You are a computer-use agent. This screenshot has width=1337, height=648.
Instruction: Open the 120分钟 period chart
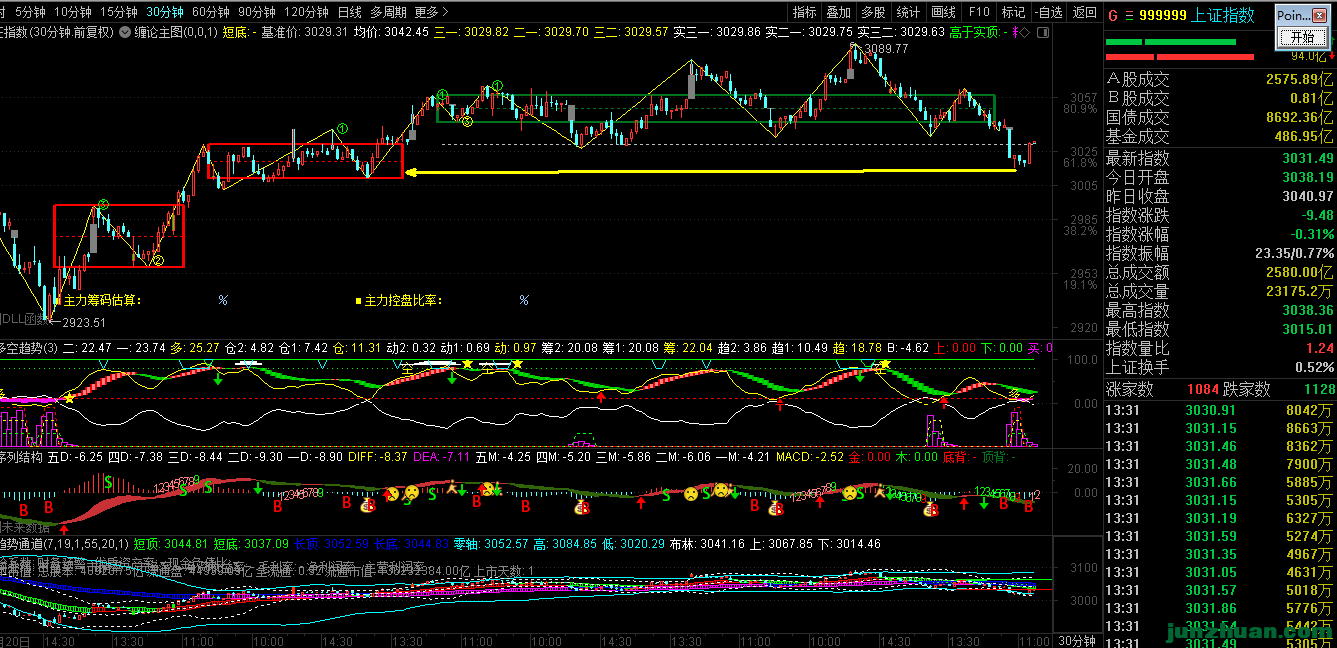(x=306, y=12)
